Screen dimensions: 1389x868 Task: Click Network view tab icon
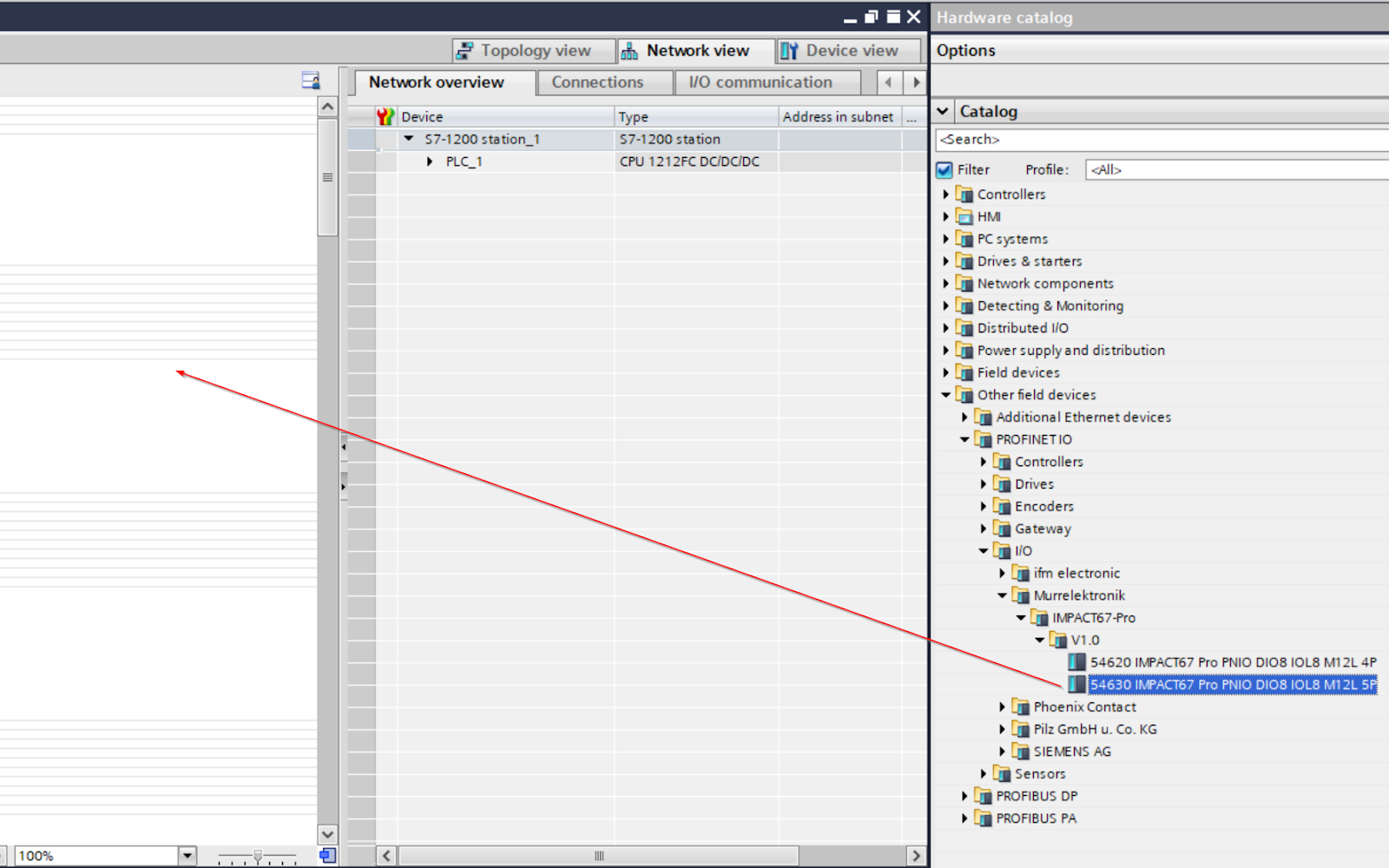[629, 51]
